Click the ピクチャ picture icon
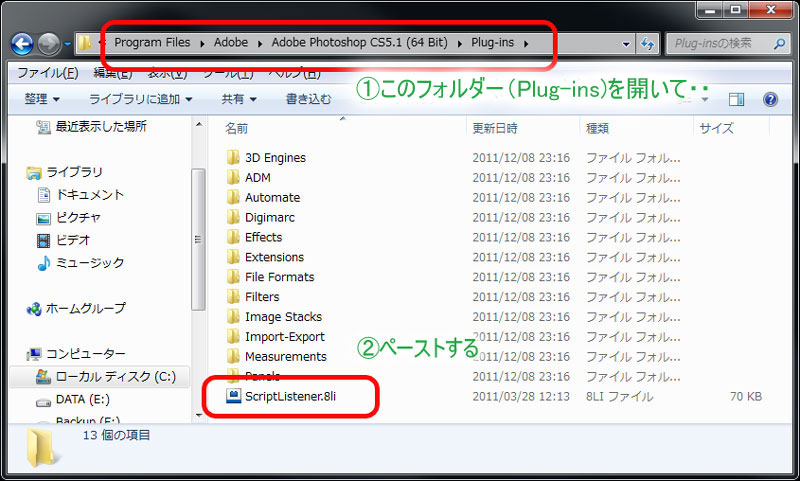800x481 pixels. point(44,219)
